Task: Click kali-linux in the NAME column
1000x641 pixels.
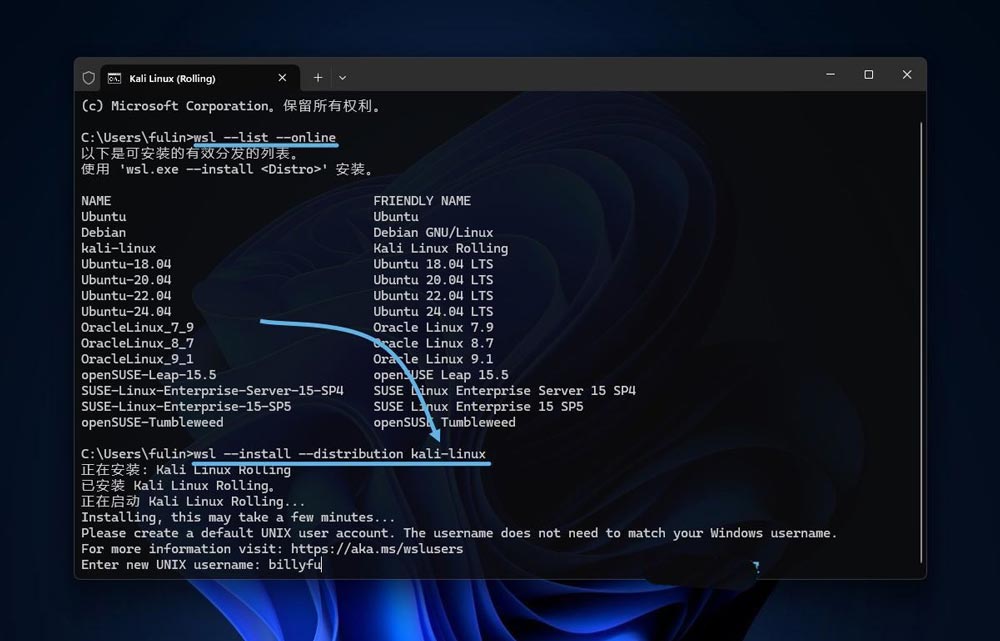Action: click(x=118, y=248)
